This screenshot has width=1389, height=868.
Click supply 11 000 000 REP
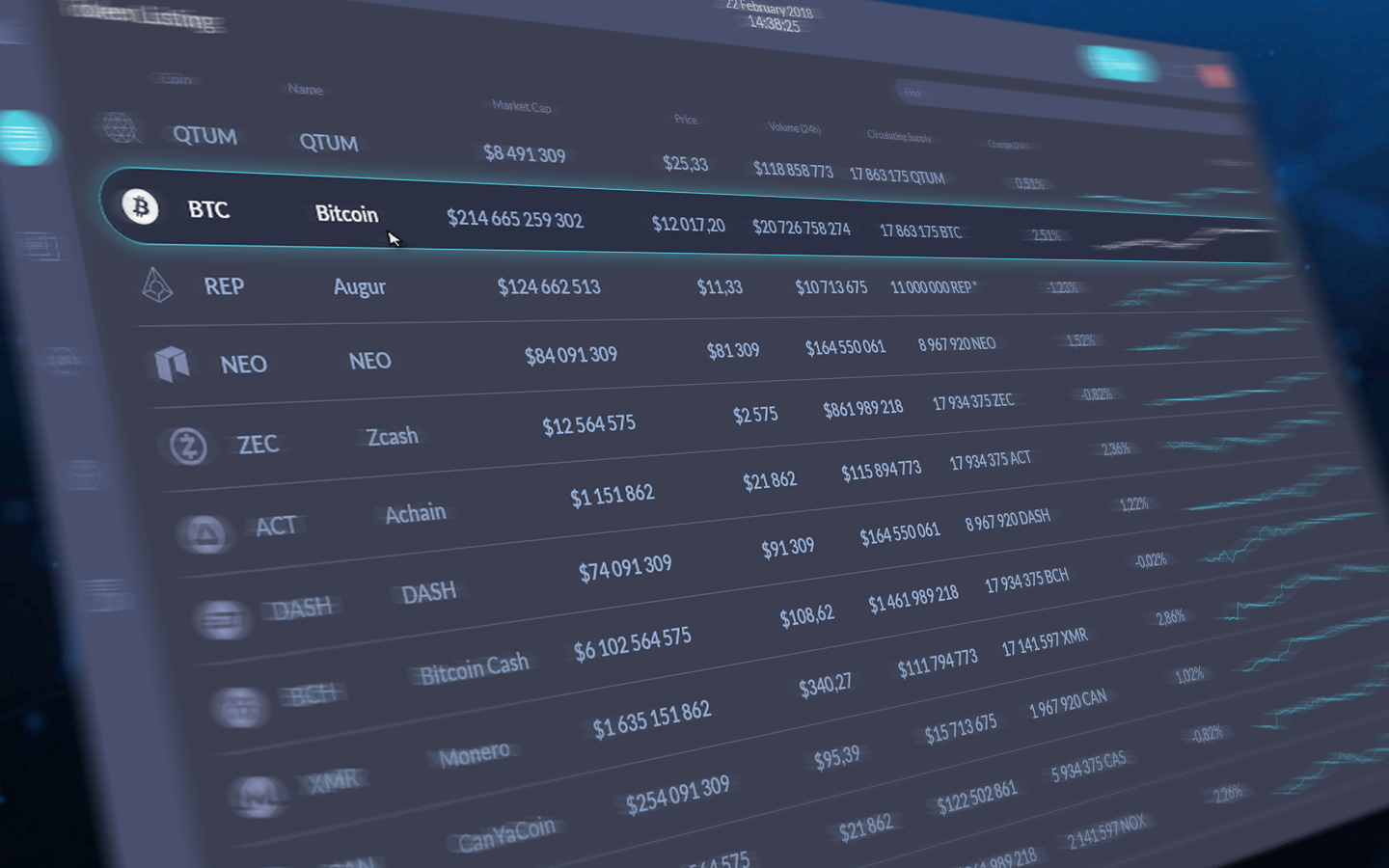[x=933, y=286]
